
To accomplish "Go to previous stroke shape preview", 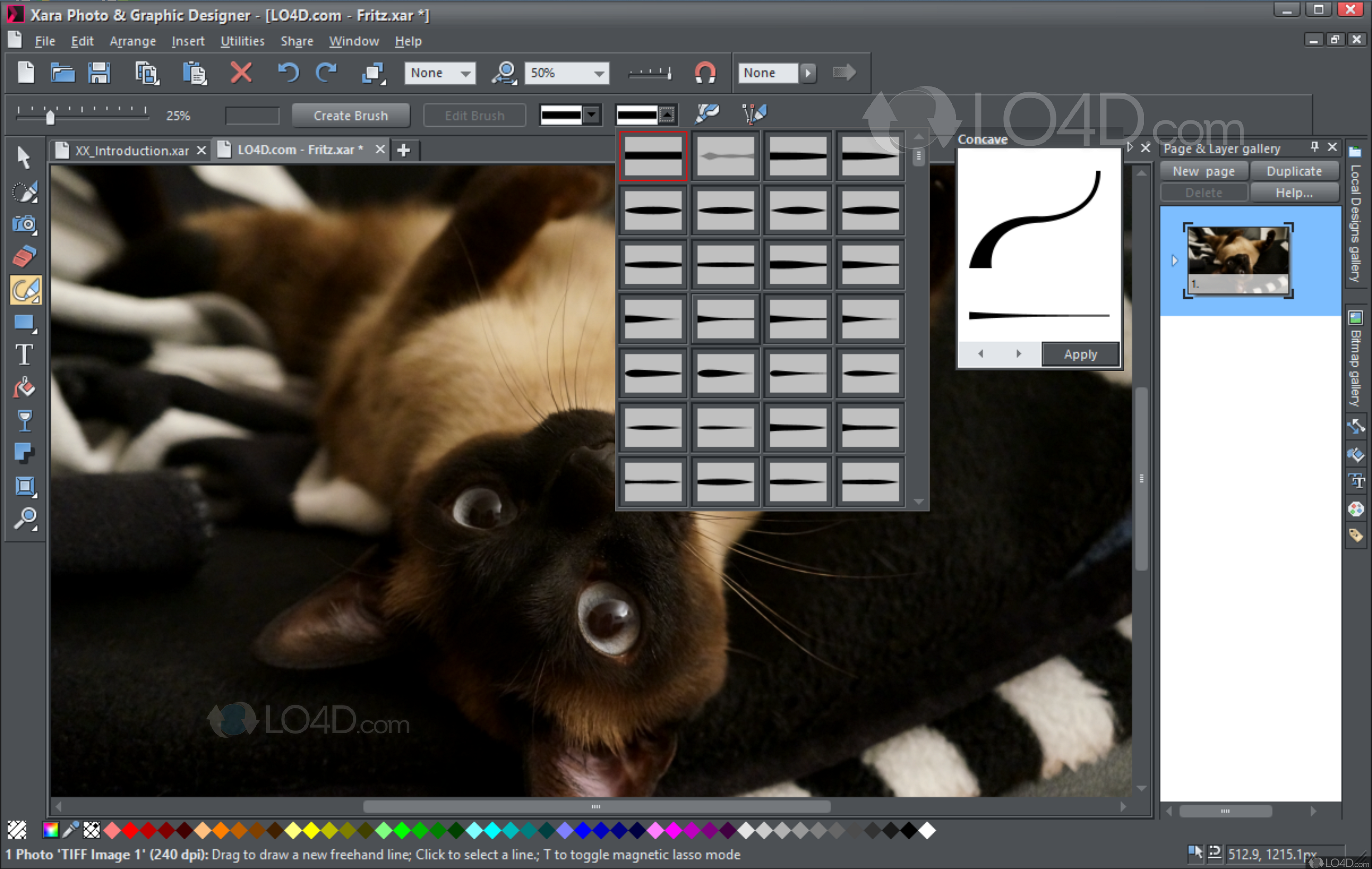I will coord(981,353).
